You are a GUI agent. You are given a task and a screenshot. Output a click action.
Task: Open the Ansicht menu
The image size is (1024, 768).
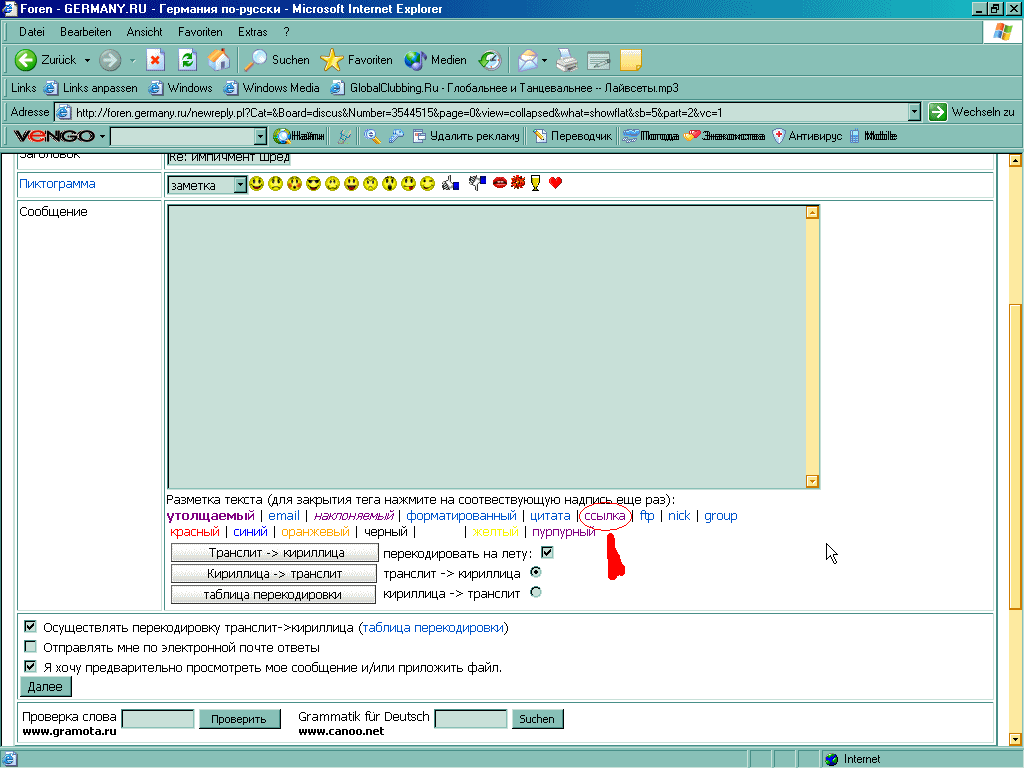[144, 32]
